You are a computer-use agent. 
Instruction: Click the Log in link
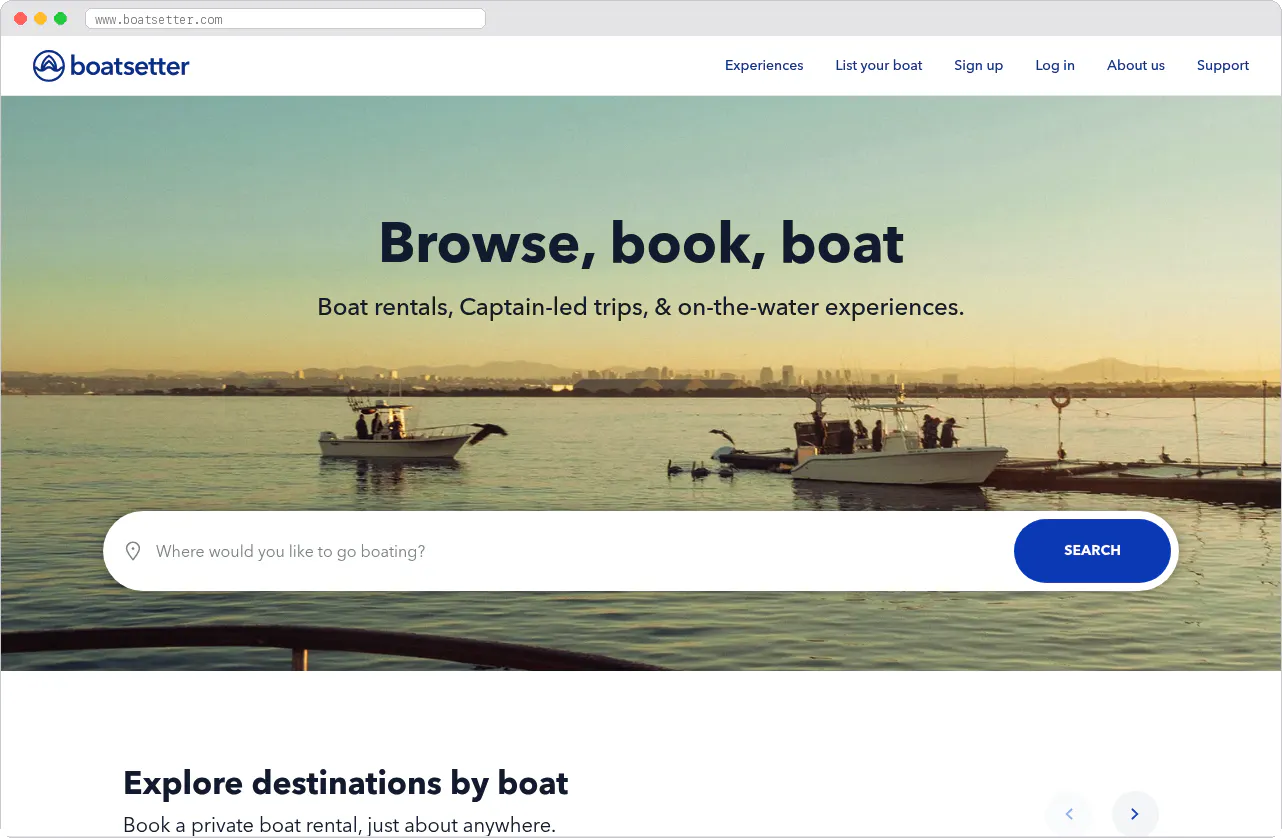coord(1055,65)
